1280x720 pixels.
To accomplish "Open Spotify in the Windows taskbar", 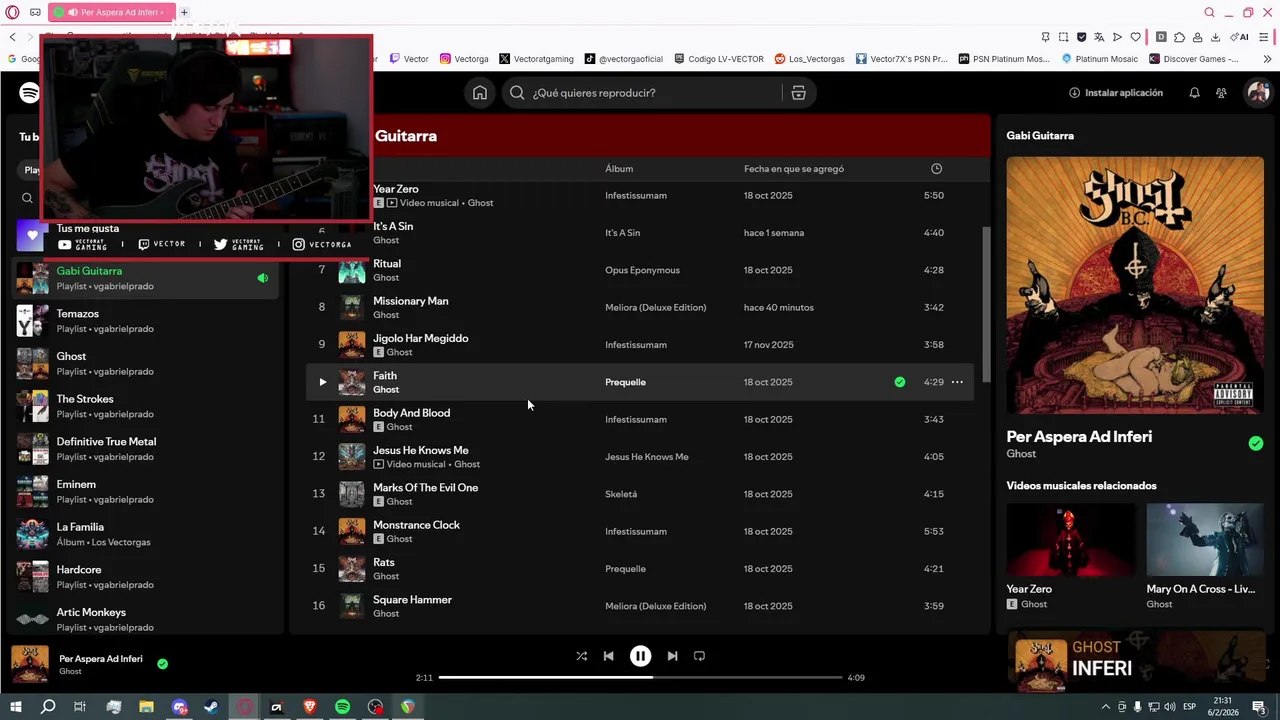I will point(342,707).
